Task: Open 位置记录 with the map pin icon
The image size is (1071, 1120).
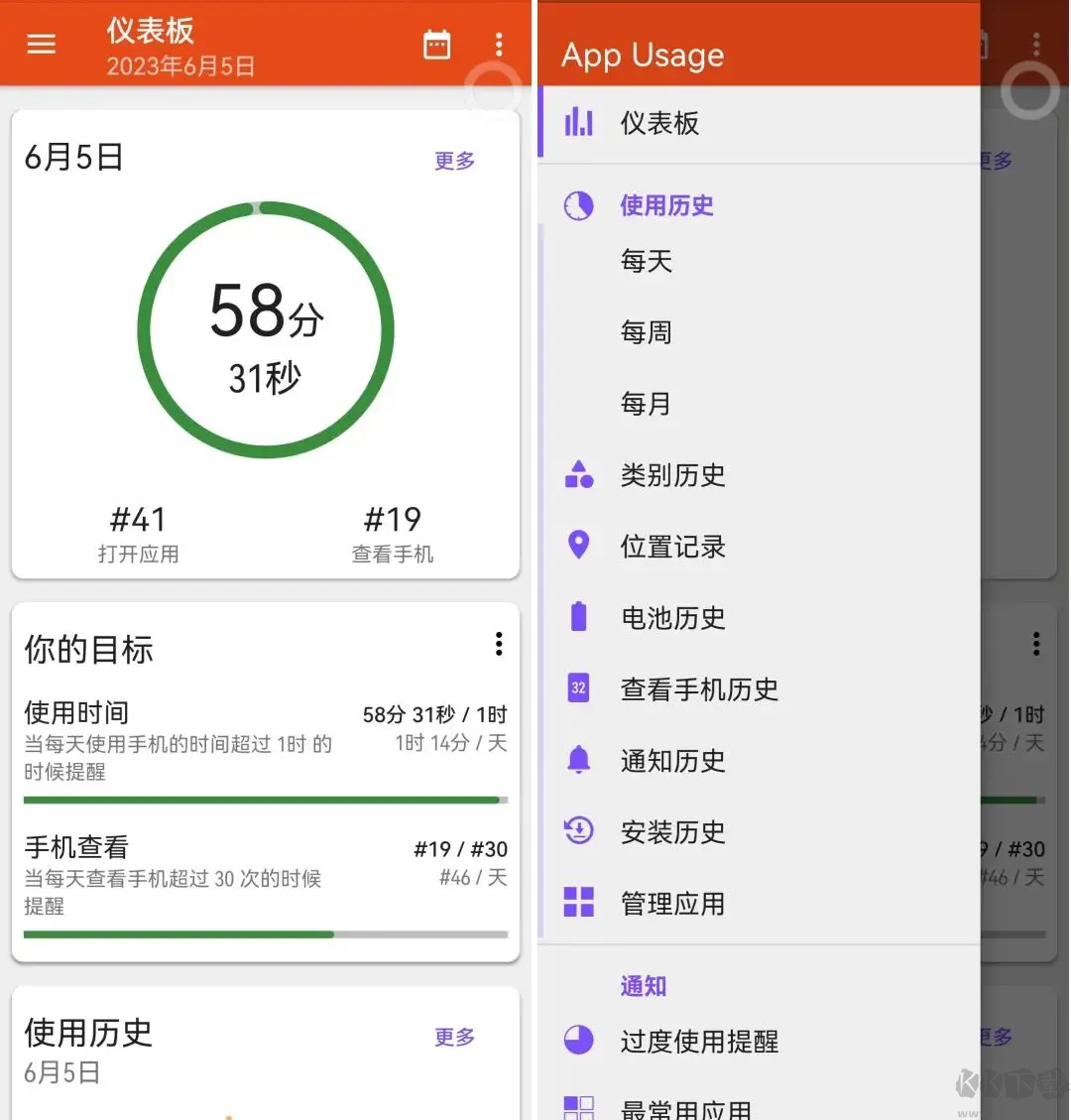Action: [579, 547]
